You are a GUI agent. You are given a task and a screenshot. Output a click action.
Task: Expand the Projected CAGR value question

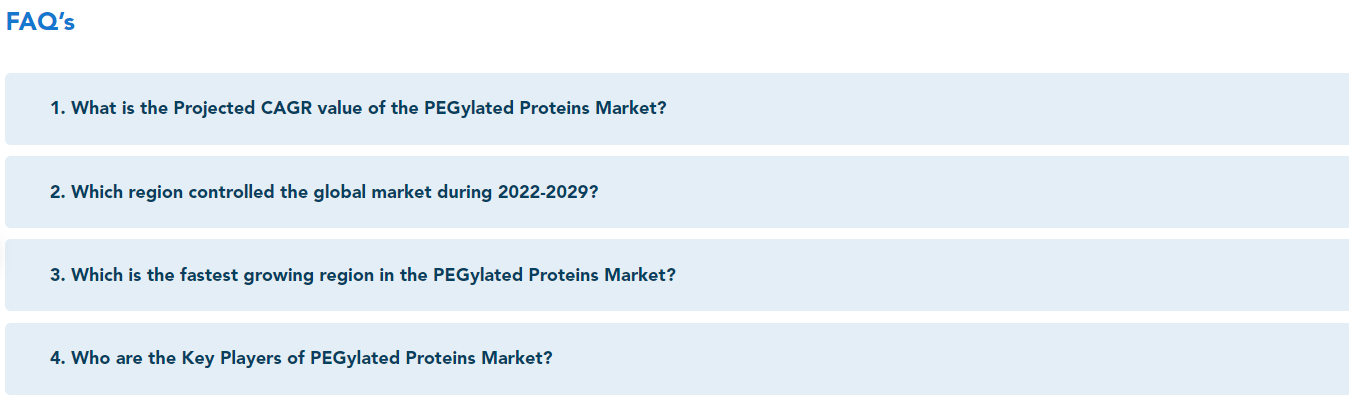(677, 108)
